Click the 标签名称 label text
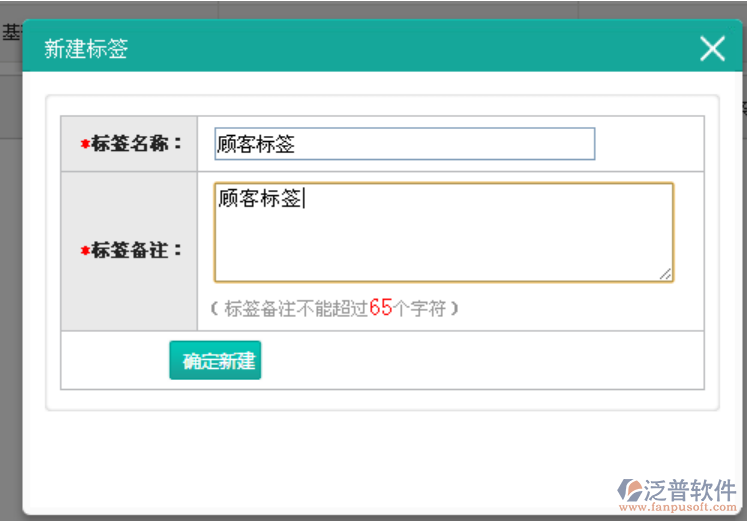This screenshot has width=747, height=523. click(x=131, y=143)
